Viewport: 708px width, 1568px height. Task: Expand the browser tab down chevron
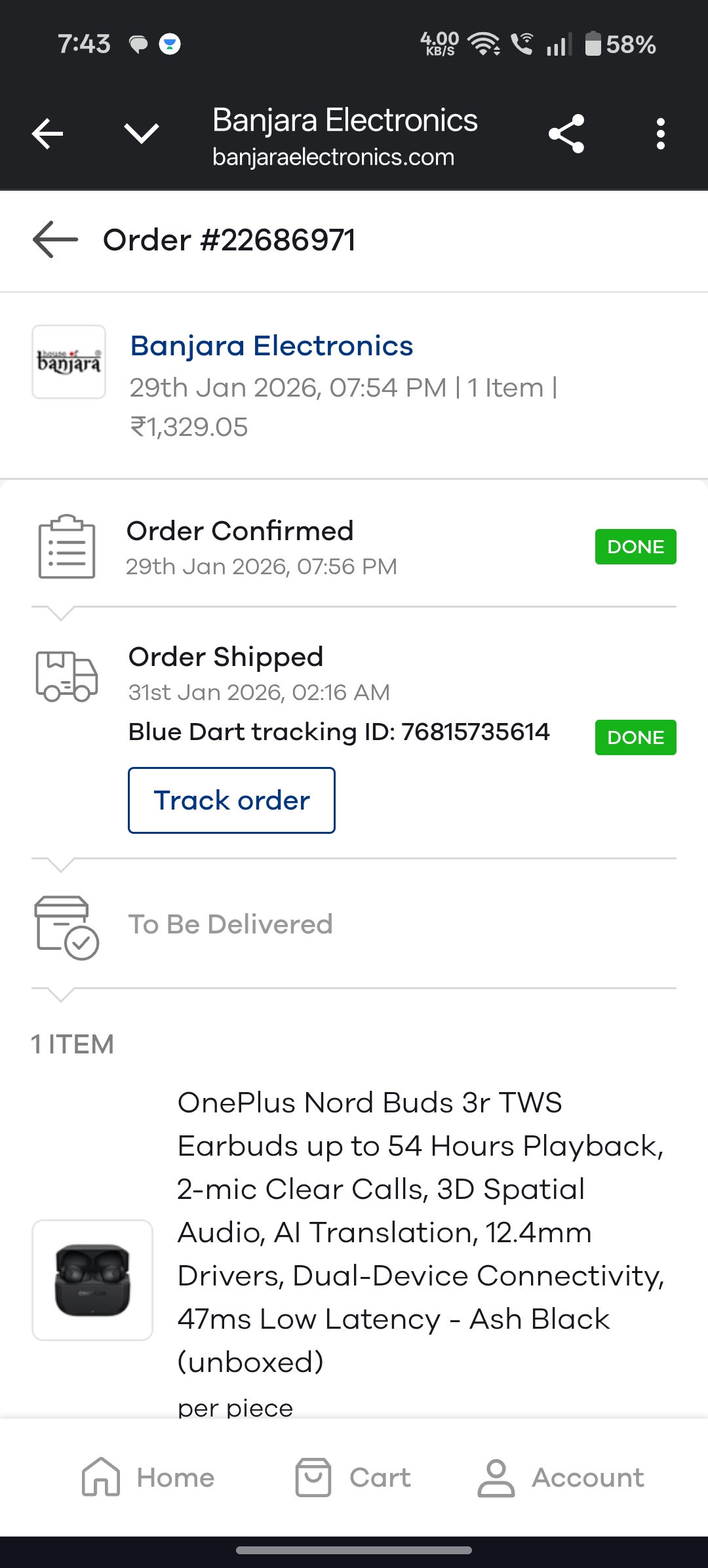tap(142, 134)
